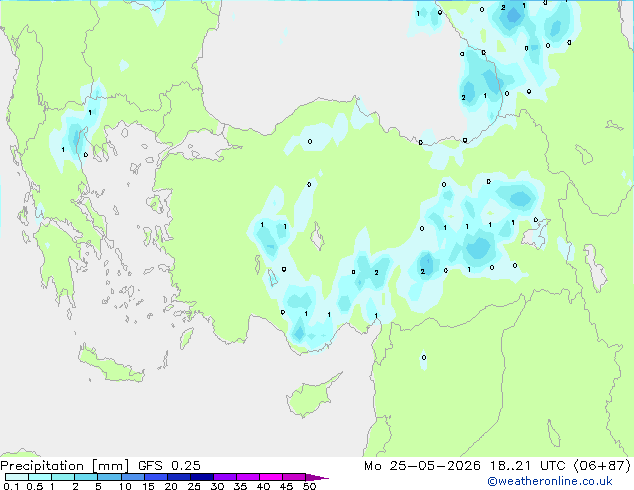Select the 20–25 mm legend color swatch
Image resolution: width=634 pixels, height=490 pixels.
point(178,477)
